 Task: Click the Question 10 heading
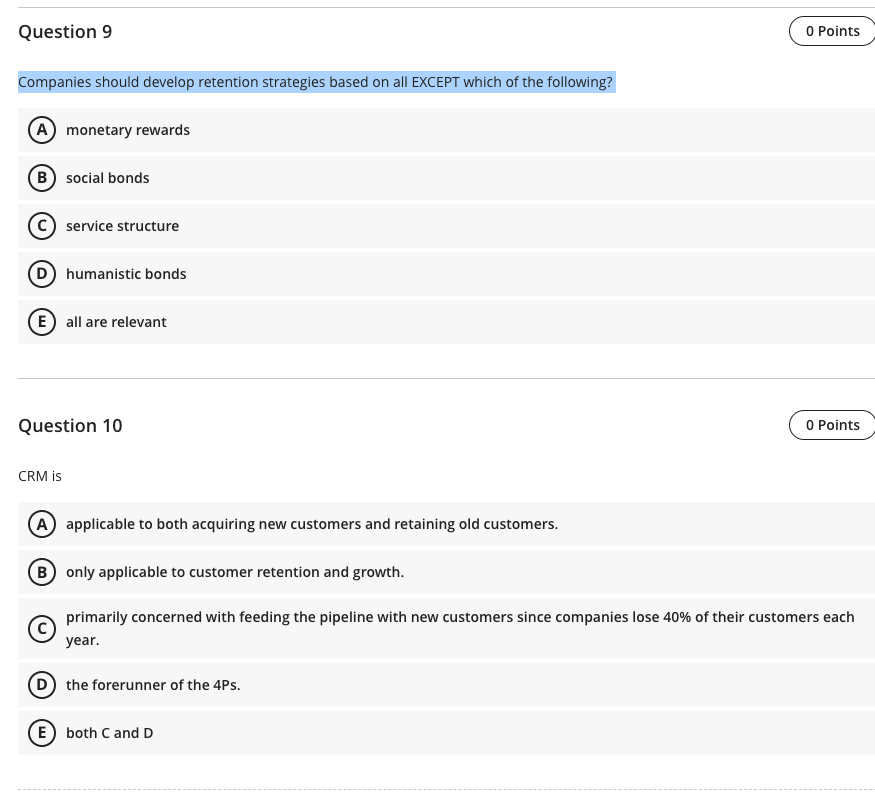point(70,426)
